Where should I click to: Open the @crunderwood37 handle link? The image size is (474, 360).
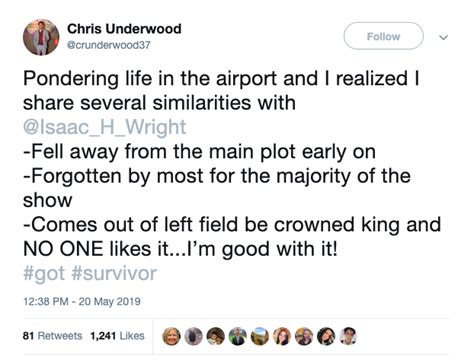109,45
